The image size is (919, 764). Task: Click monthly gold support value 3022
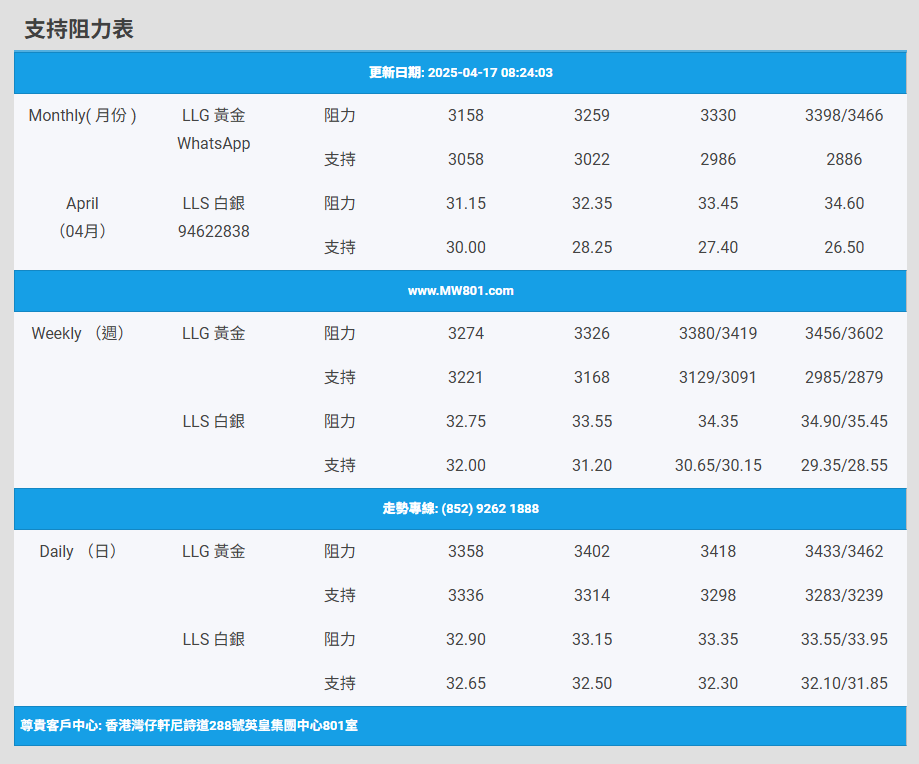(x=592, y=159)
